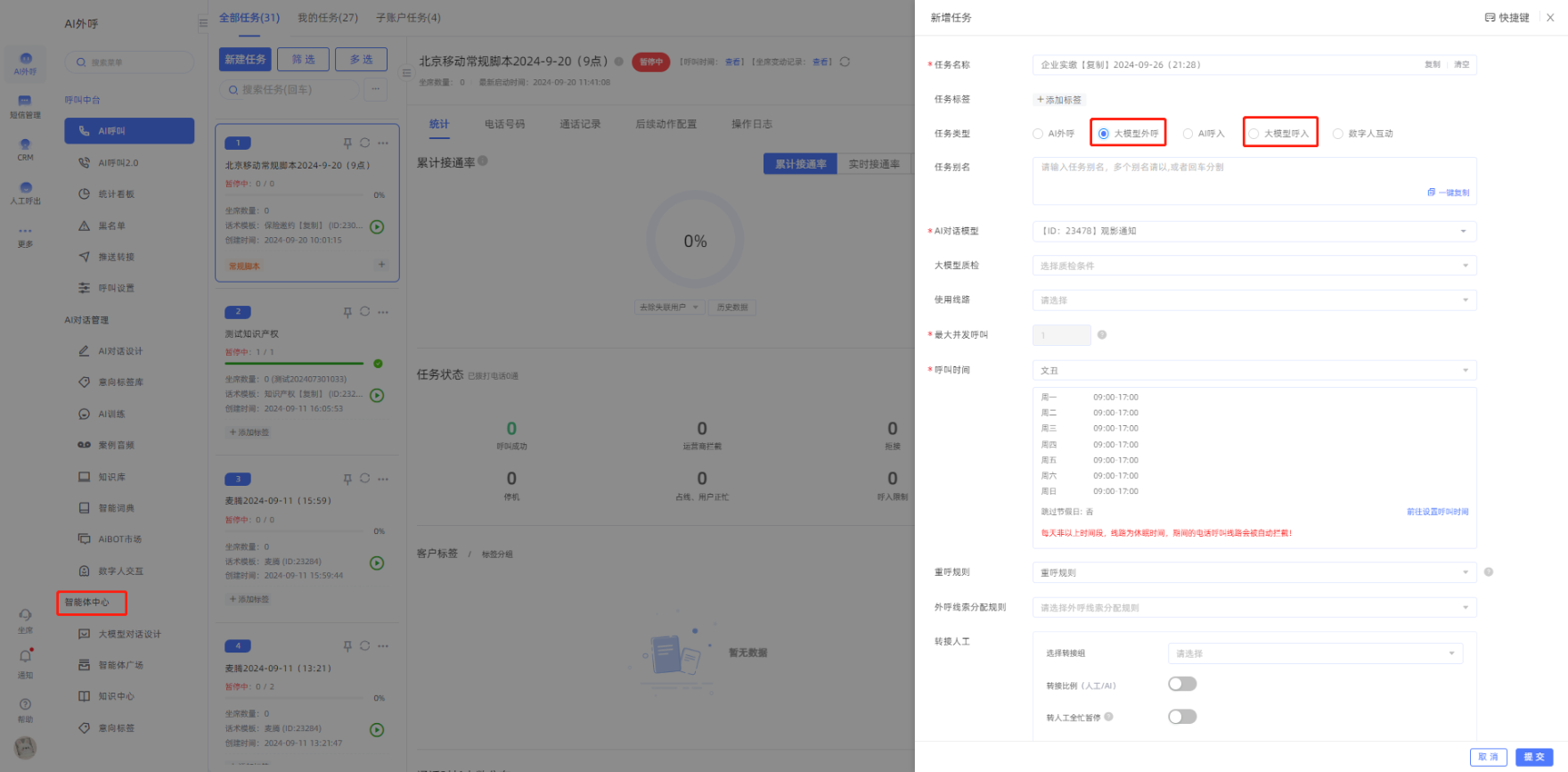Click the 前往设置呼叫时间 link
The height and width of the screenshot is (772, 1568).
point(1437,512)
